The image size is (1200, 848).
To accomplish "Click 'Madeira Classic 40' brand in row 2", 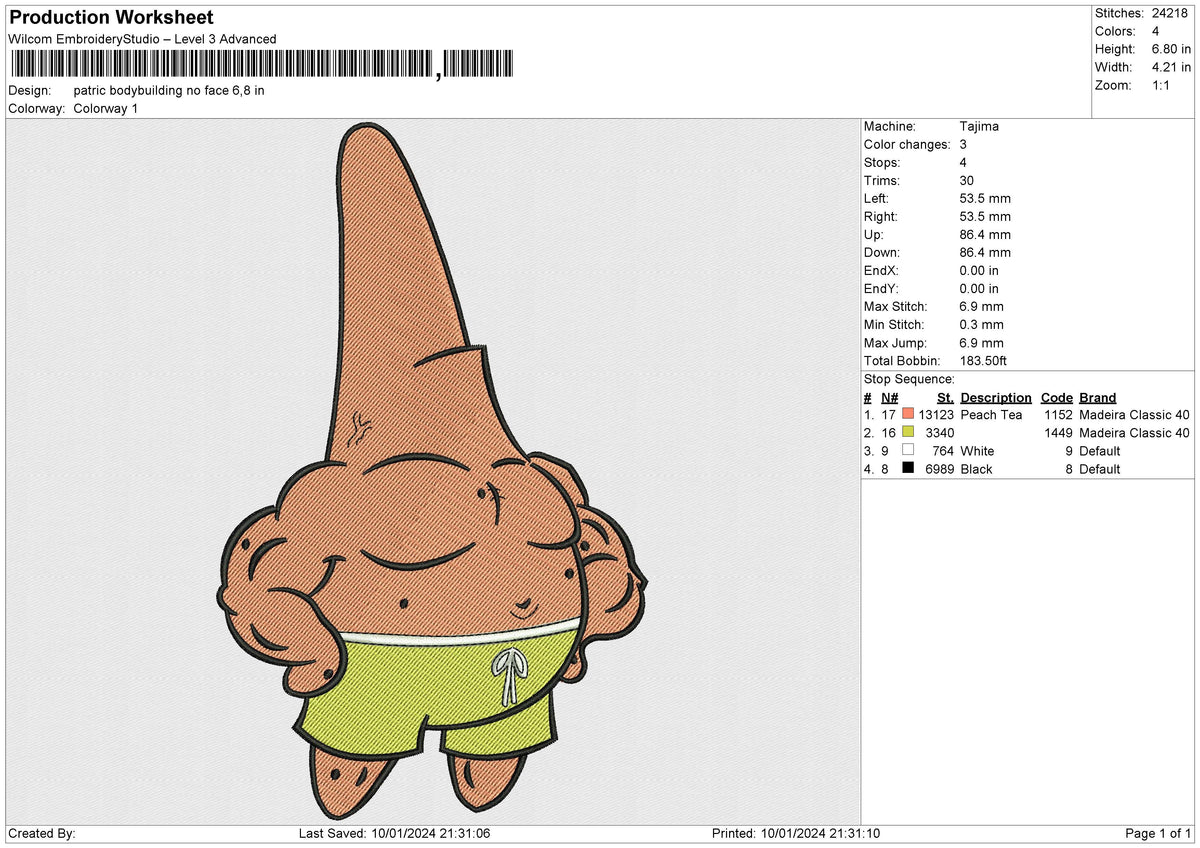I will [x=1135, y=432].
